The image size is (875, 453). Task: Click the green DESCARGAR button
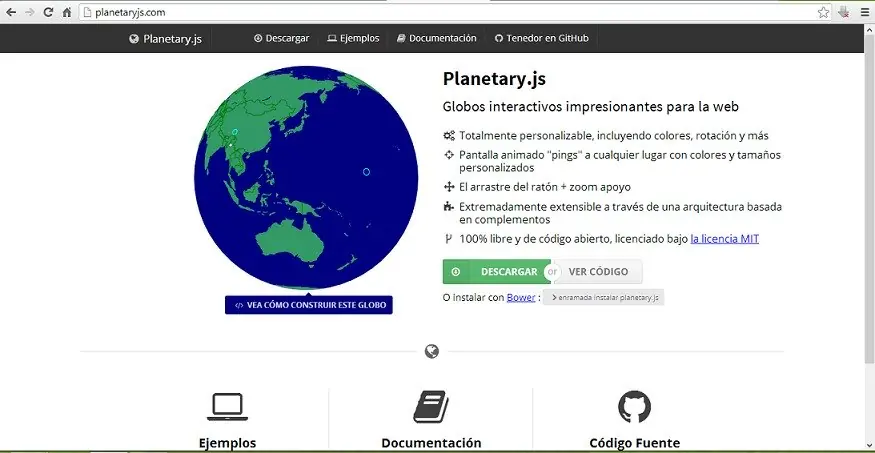coord(497,272)
